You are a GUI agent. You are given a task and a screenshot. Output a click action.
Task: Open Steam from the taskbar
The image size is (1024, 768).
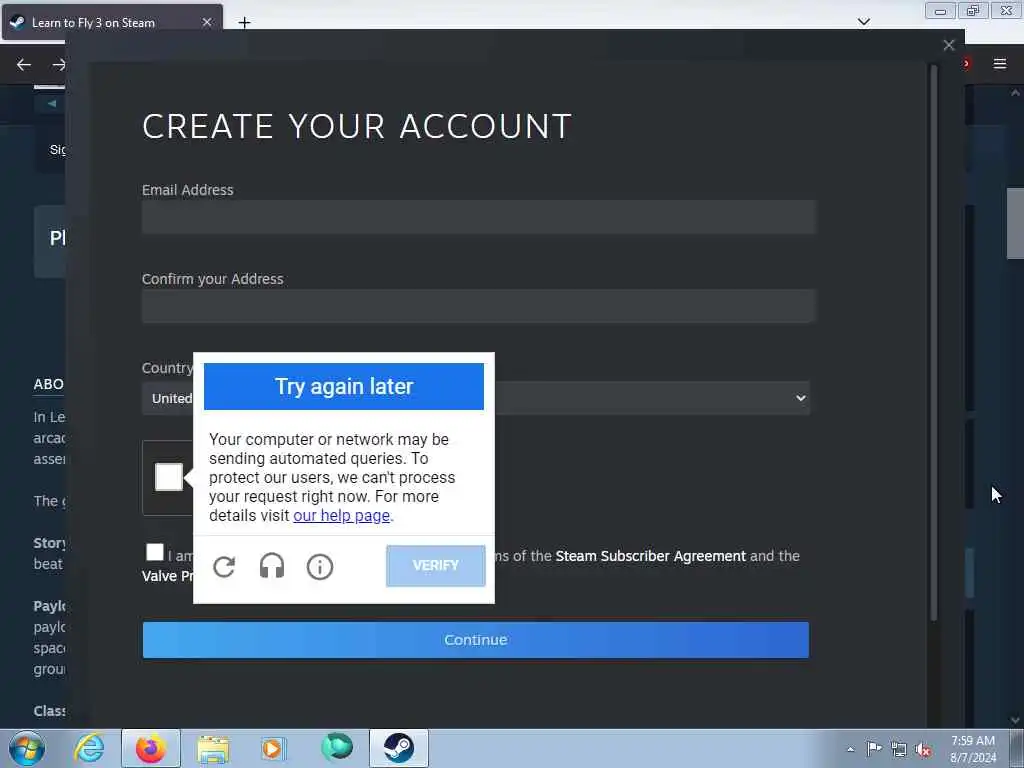tap(399, 748)
